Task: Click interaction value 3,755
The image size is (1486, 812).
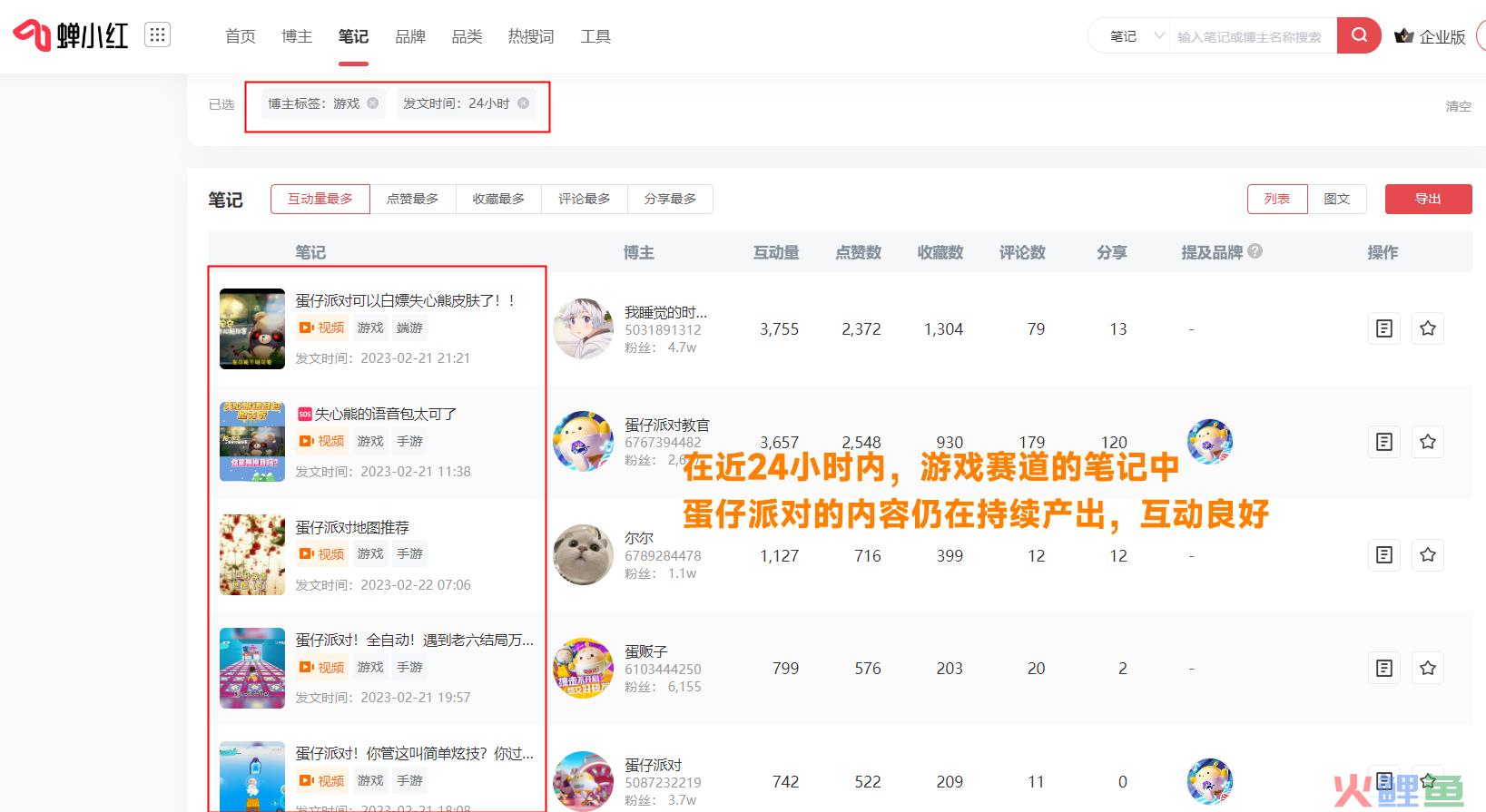Action: tap(780, 329)
